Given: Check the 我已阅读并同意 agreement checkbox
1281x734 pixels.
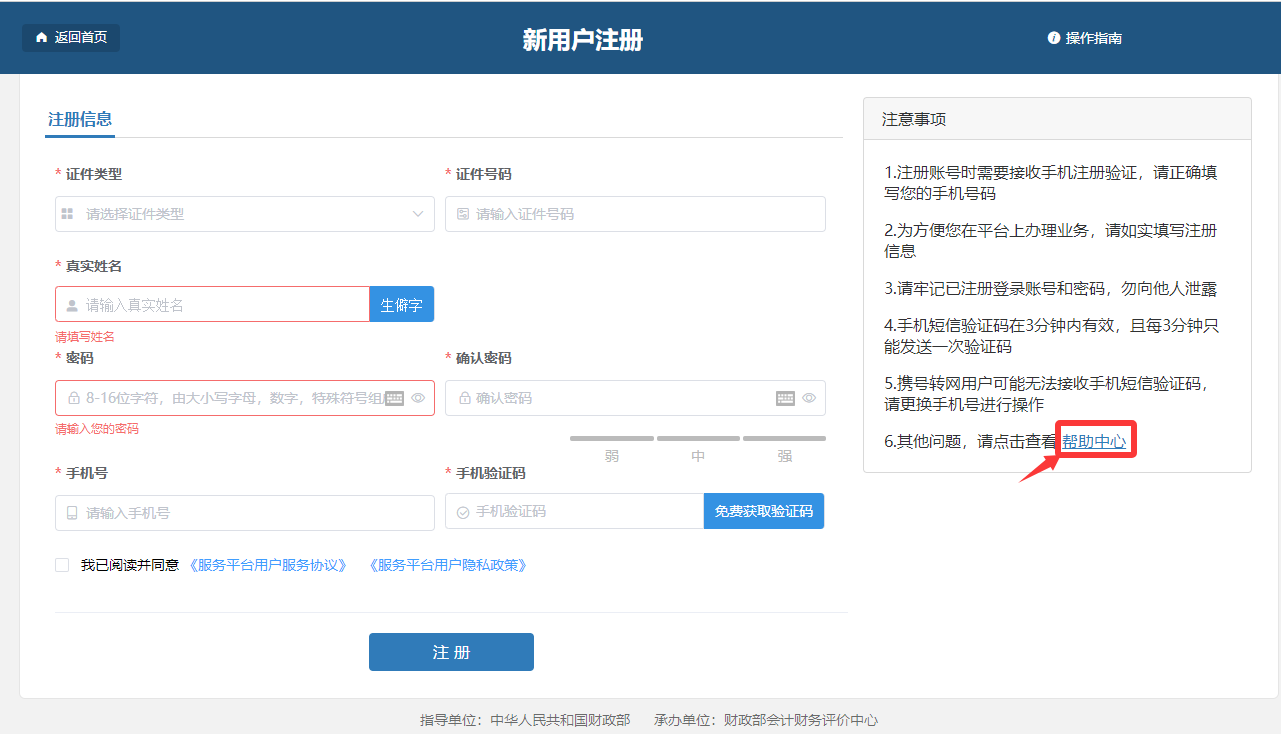Looking at the screenshot, I should click(62, 565).
